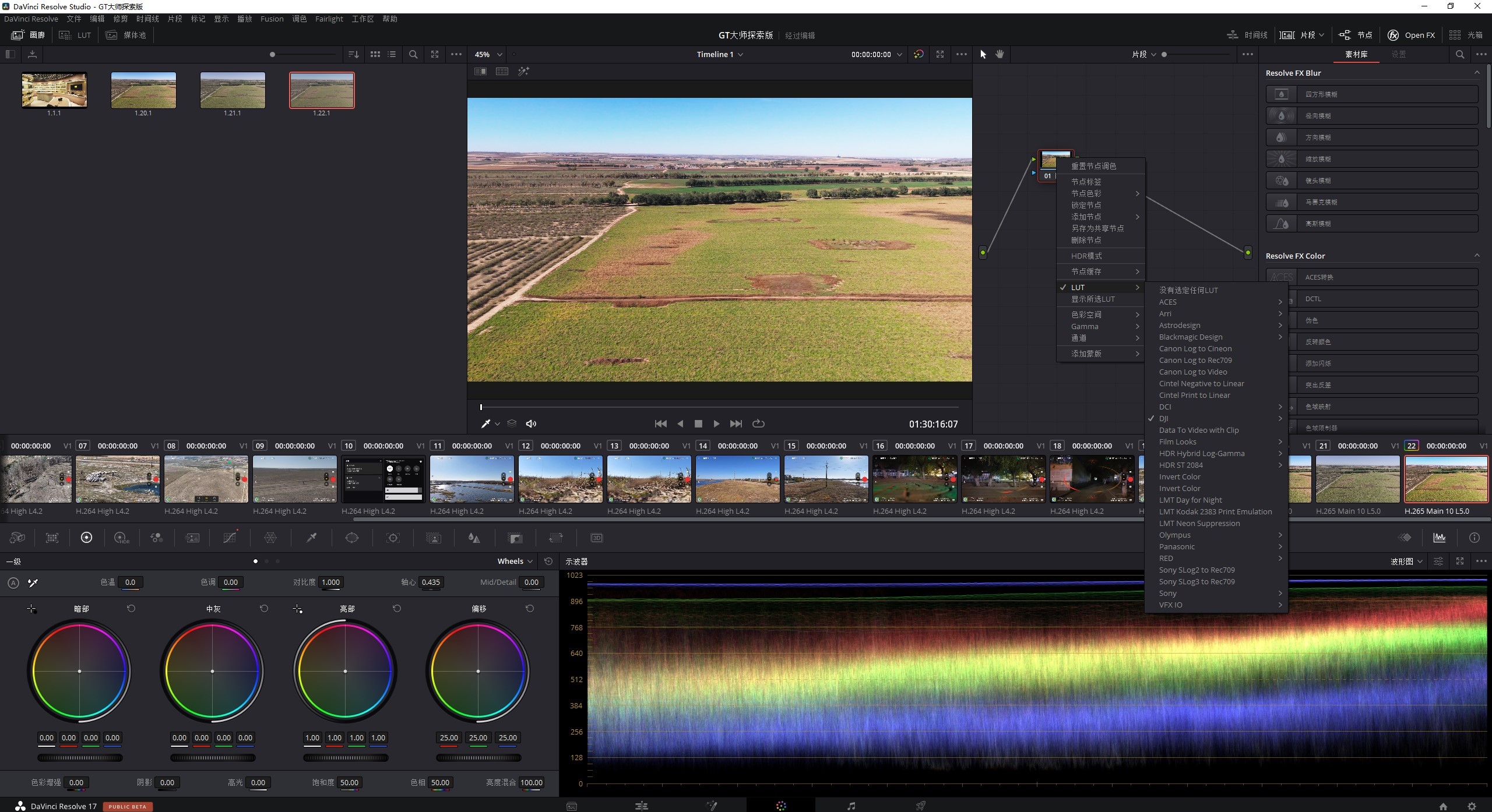The width and height of the screenshot is (1492, 812).
Task: Select gallery still 1.20.1
Action: tap(143, 90)
